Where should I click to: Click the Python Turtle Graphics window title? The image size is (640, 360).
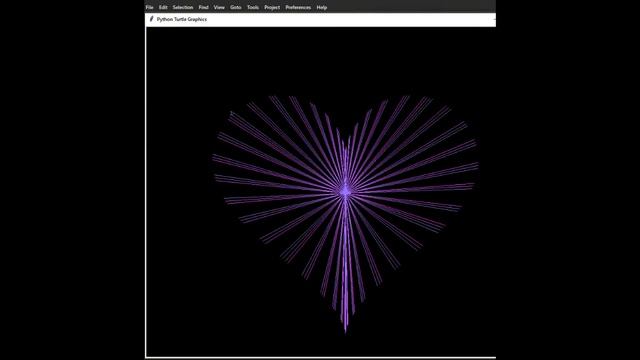click(182, 19)
